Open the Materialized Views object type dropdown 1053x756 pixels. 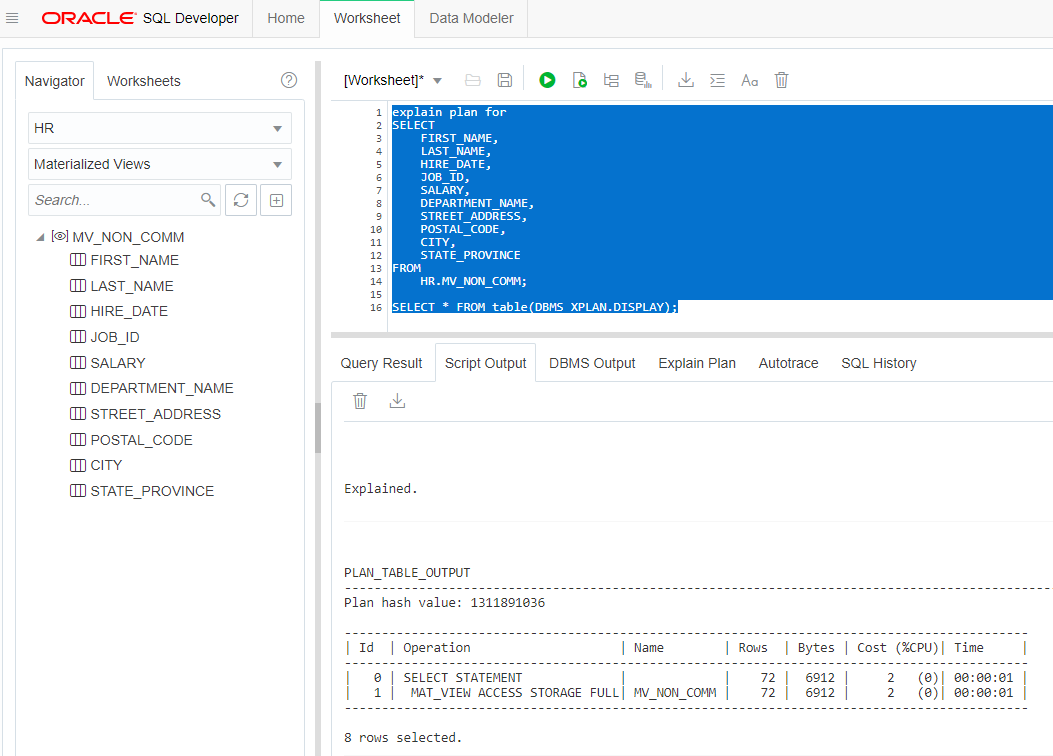[x=160, y=164]
